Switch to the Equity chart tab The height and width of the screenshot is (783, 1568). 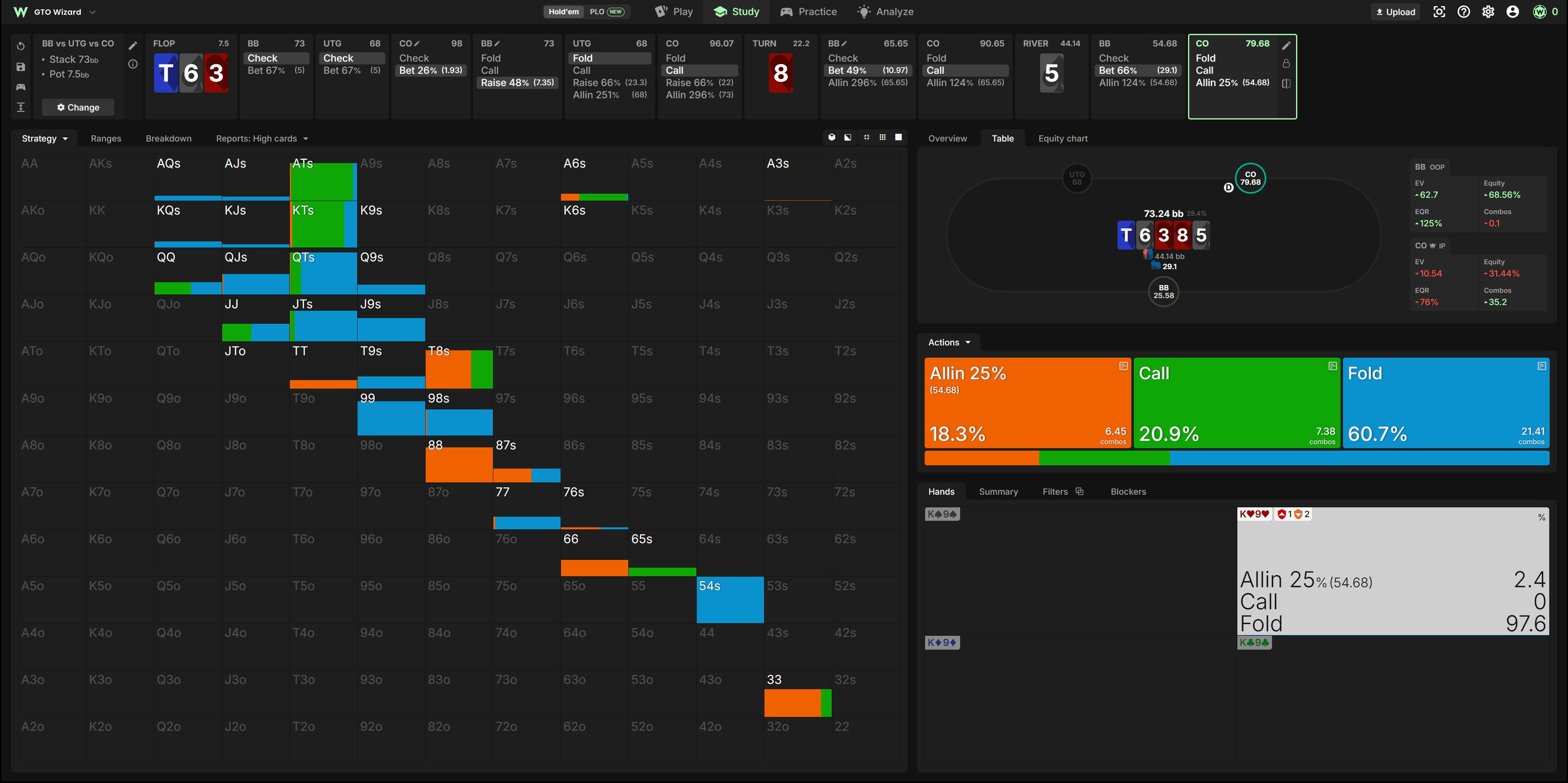pos(1063,138)
